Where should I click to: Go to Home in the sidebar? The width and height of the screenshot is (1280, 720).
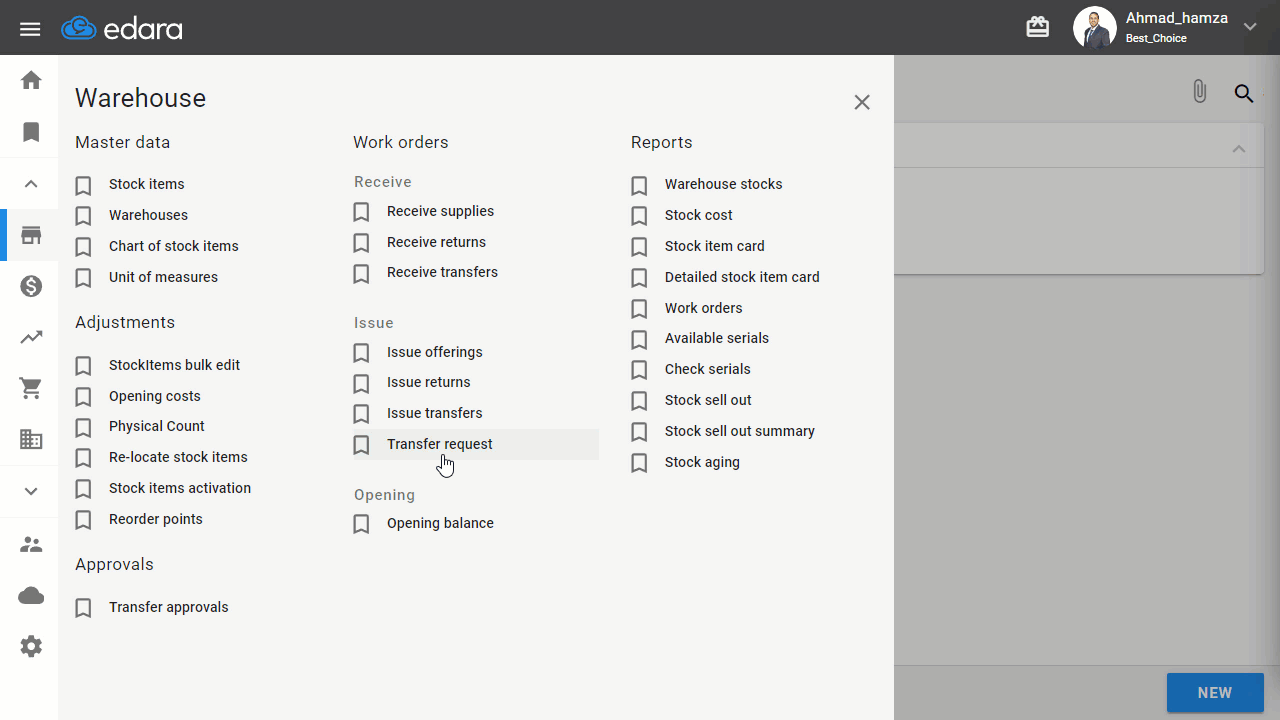point(31,80)
